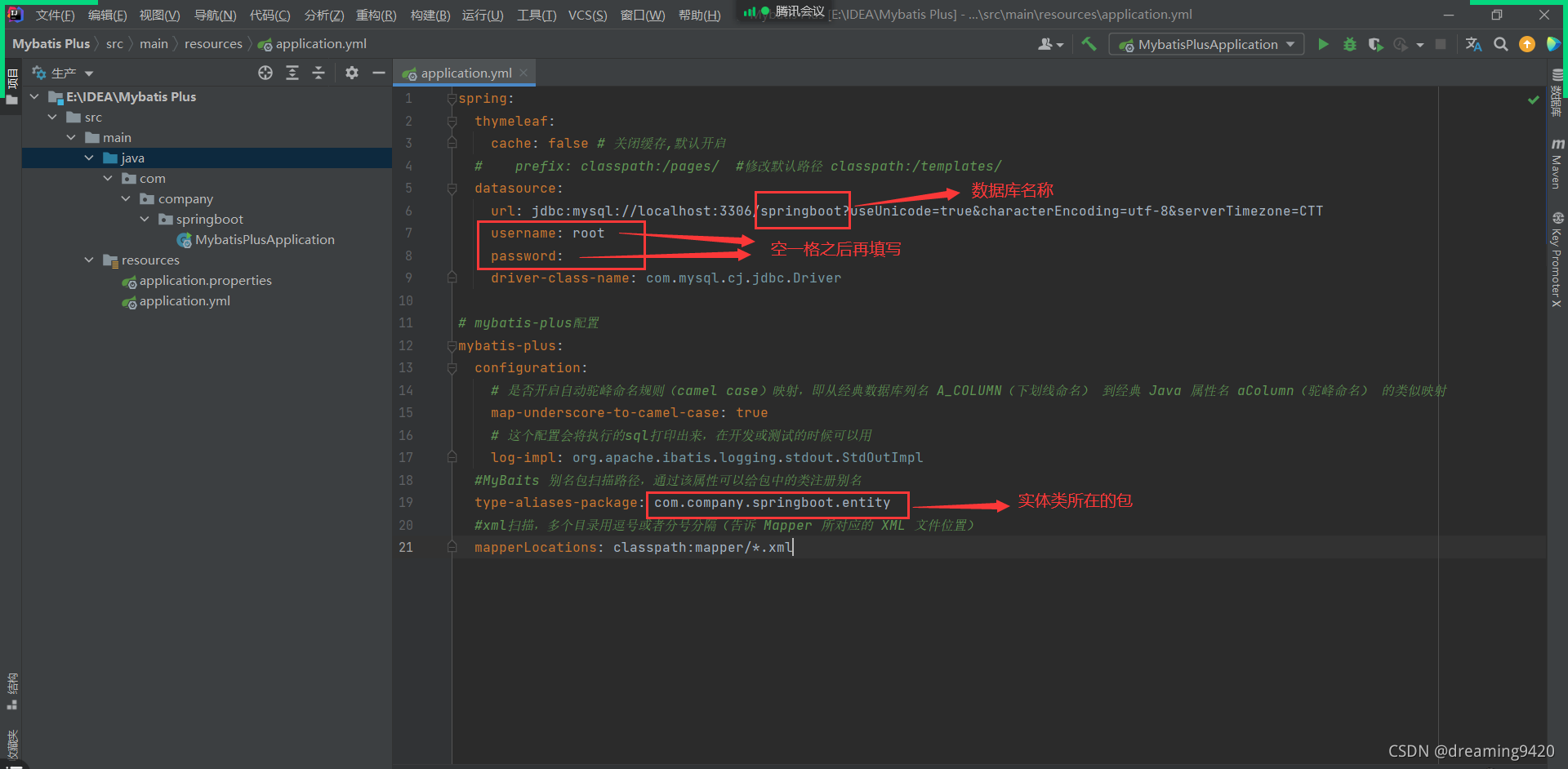The height and width of the screenshot is (769, 1568).
Task: Open the 工具(T) menu
Action: tap(536, 14)
